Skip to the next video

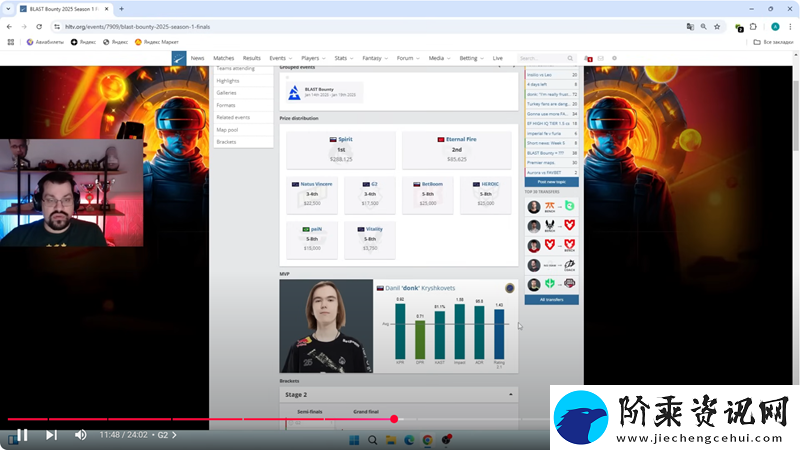coord(51,435)
